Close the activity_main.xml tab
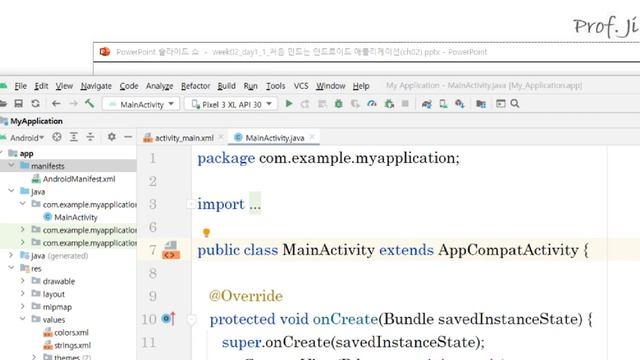640x360 pixels. click(x=221, y=137)
